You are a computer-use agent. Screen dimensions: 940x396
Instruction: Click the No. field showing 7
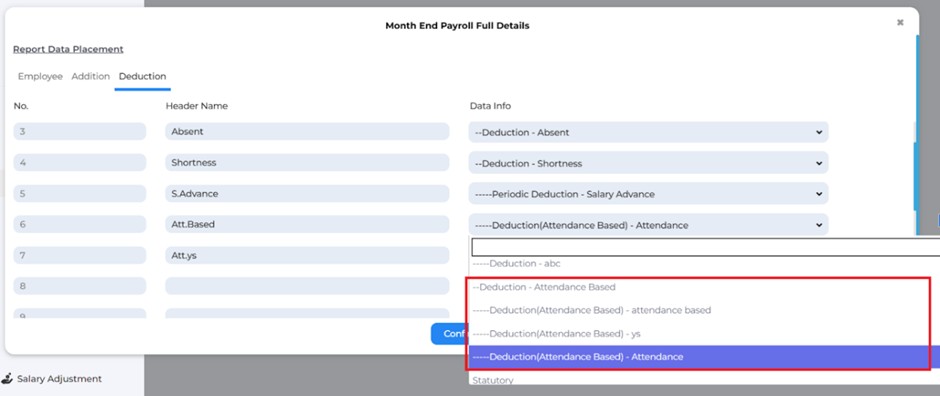coord(80,255)
